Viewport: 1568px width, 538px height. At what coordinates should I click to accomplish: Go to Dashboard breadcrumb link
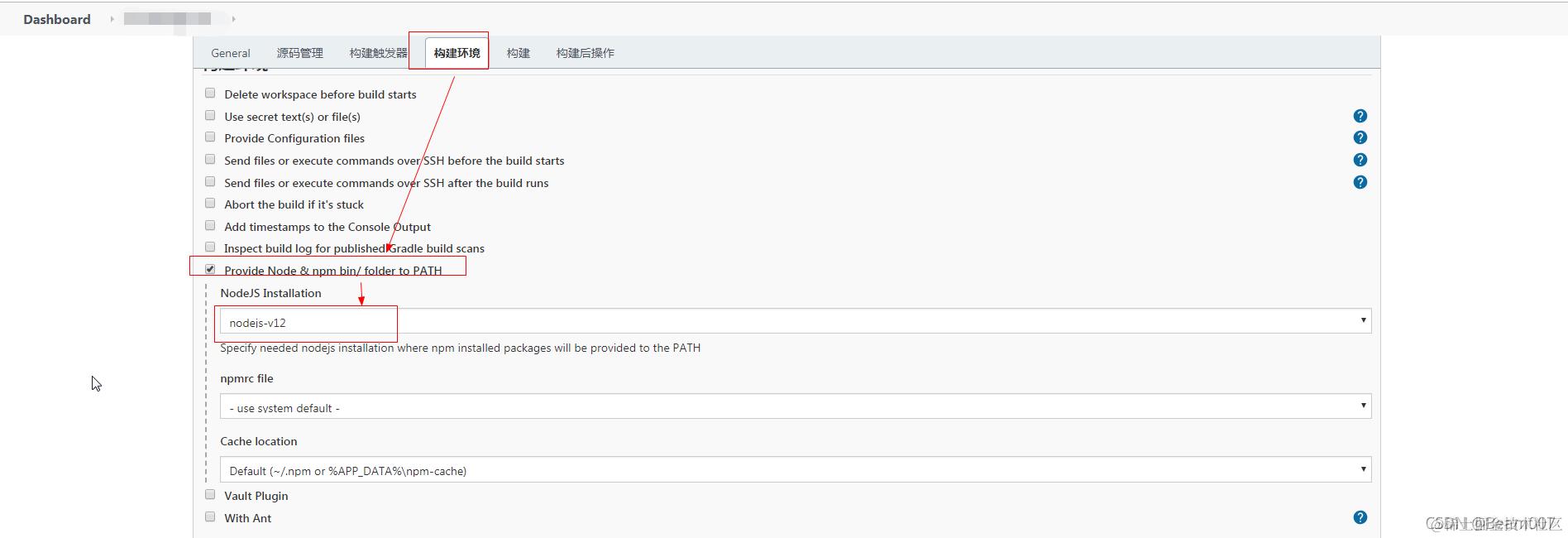57,19
